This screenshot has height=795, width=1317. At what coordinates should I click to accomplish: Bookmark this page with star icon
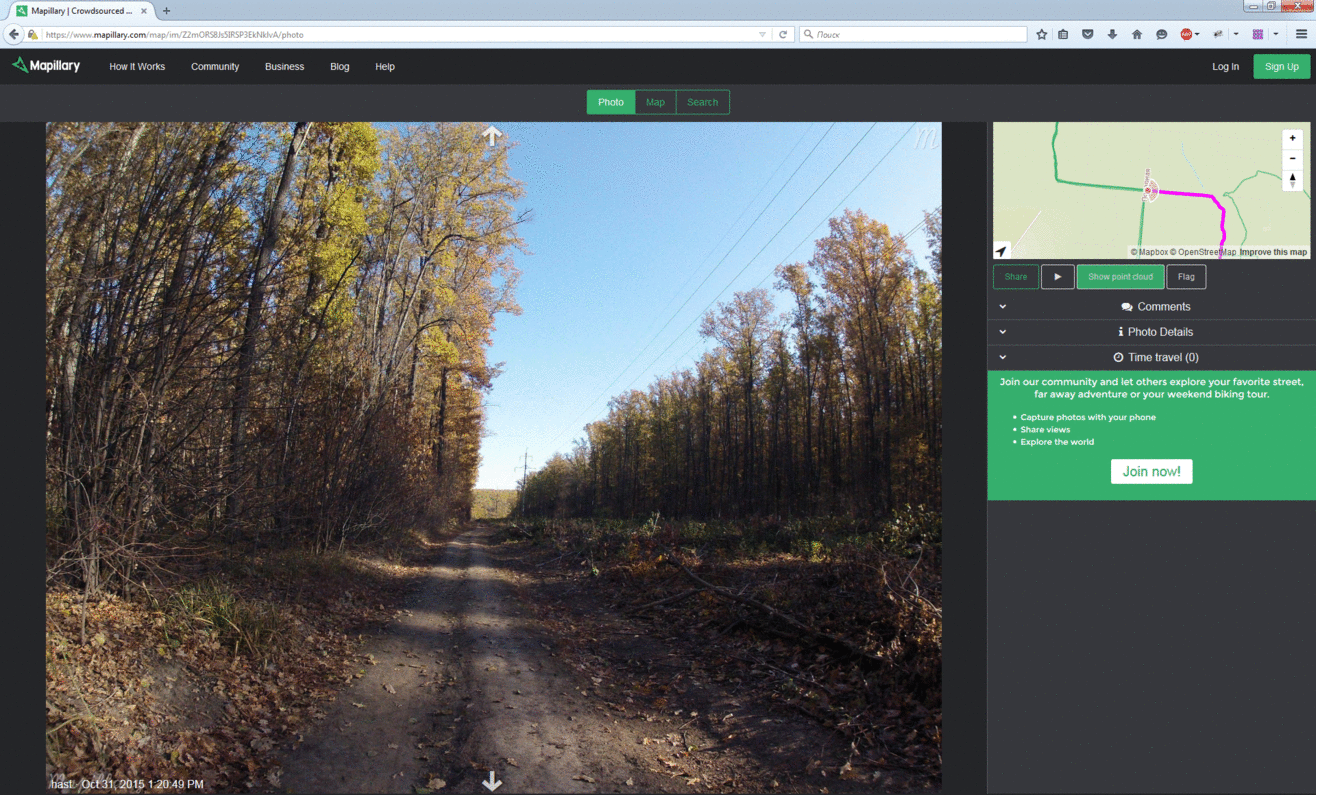(x=1041, y=34)
